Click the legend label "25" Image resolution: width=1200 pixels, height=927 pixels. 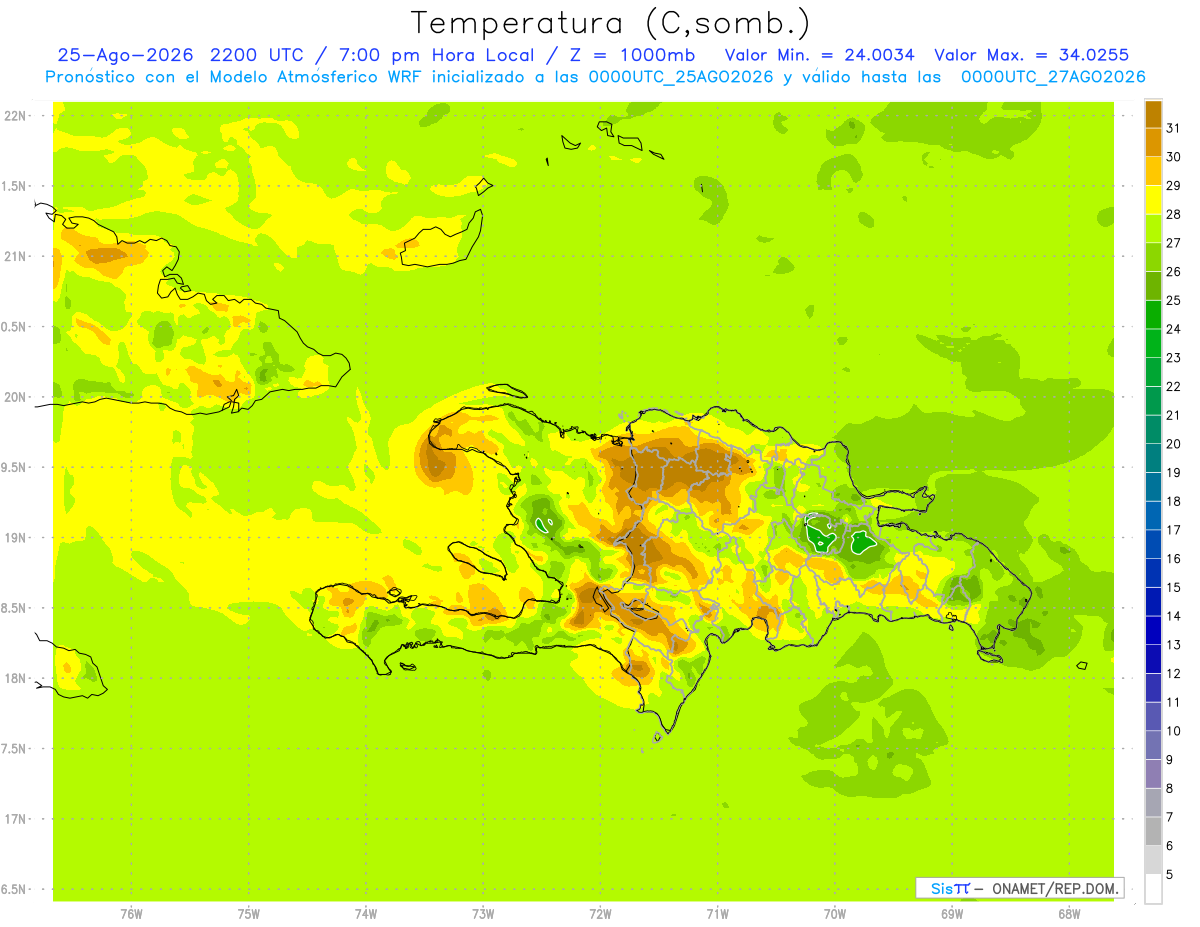click(x=1174, y=300)
